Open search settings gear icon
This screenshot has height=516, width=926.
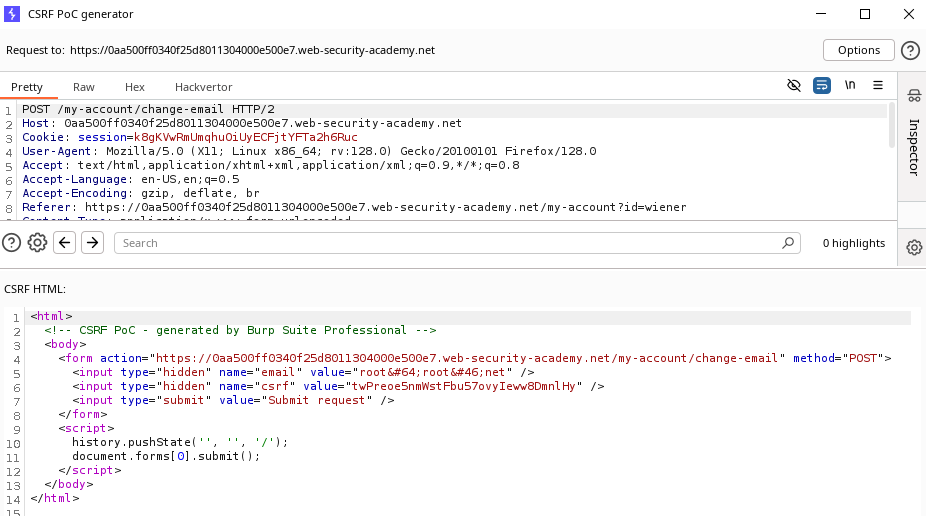click(x=37, y=243)
